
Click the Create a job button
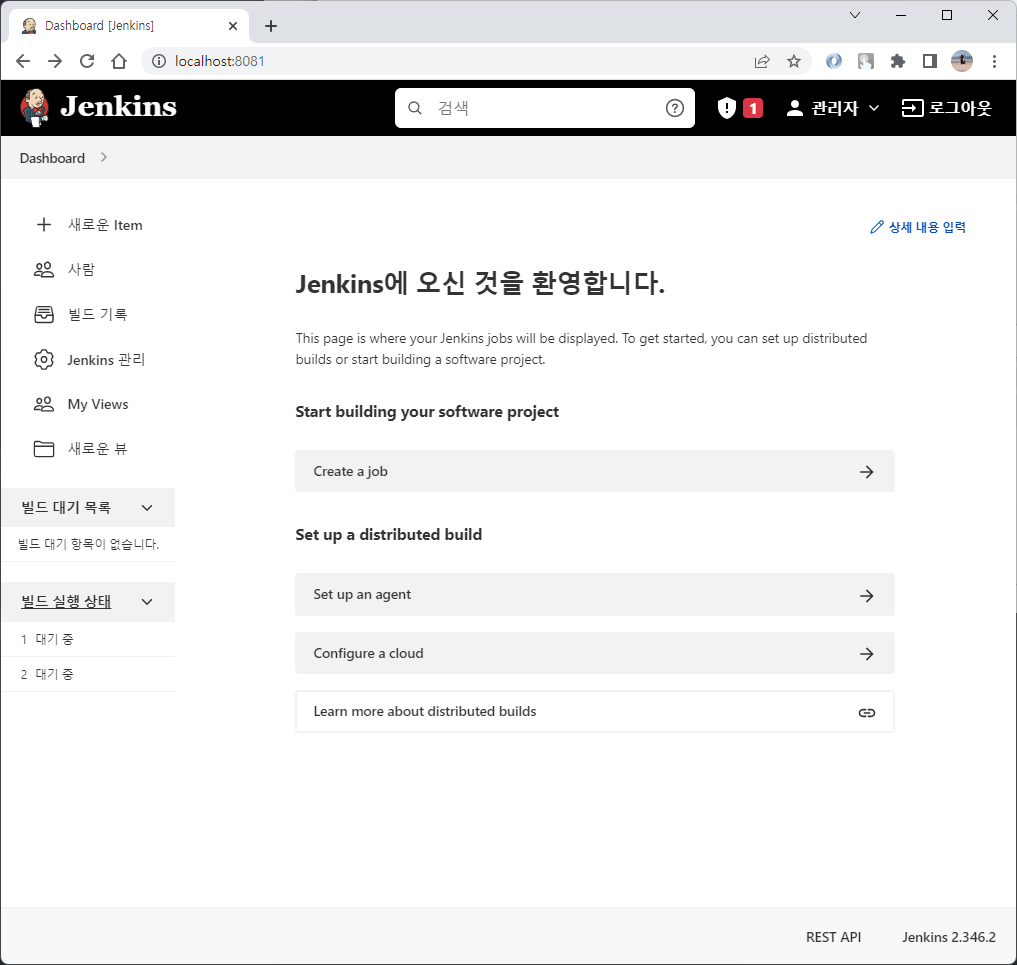click(595, 471)
